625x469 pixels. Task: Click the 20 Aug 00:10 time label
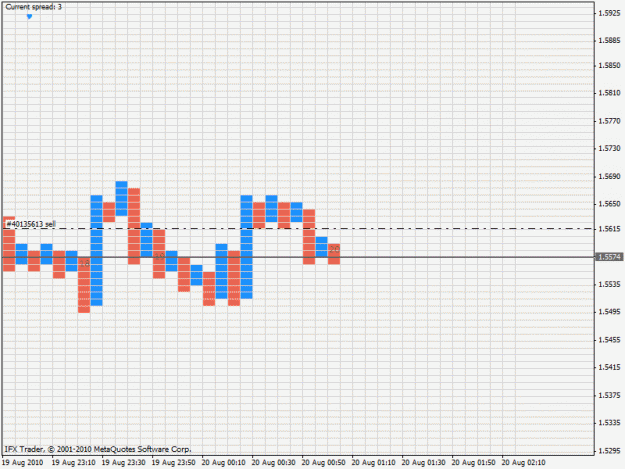224,463
